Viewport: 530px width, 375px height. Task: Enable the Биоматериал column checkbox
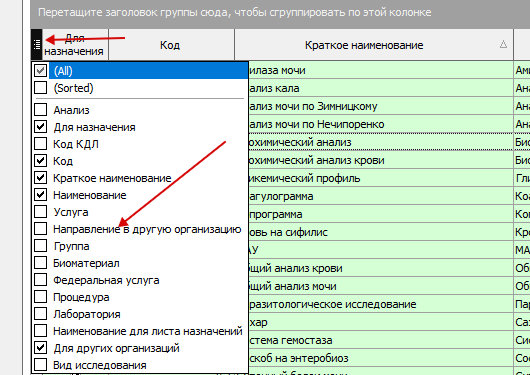point(41,263)
